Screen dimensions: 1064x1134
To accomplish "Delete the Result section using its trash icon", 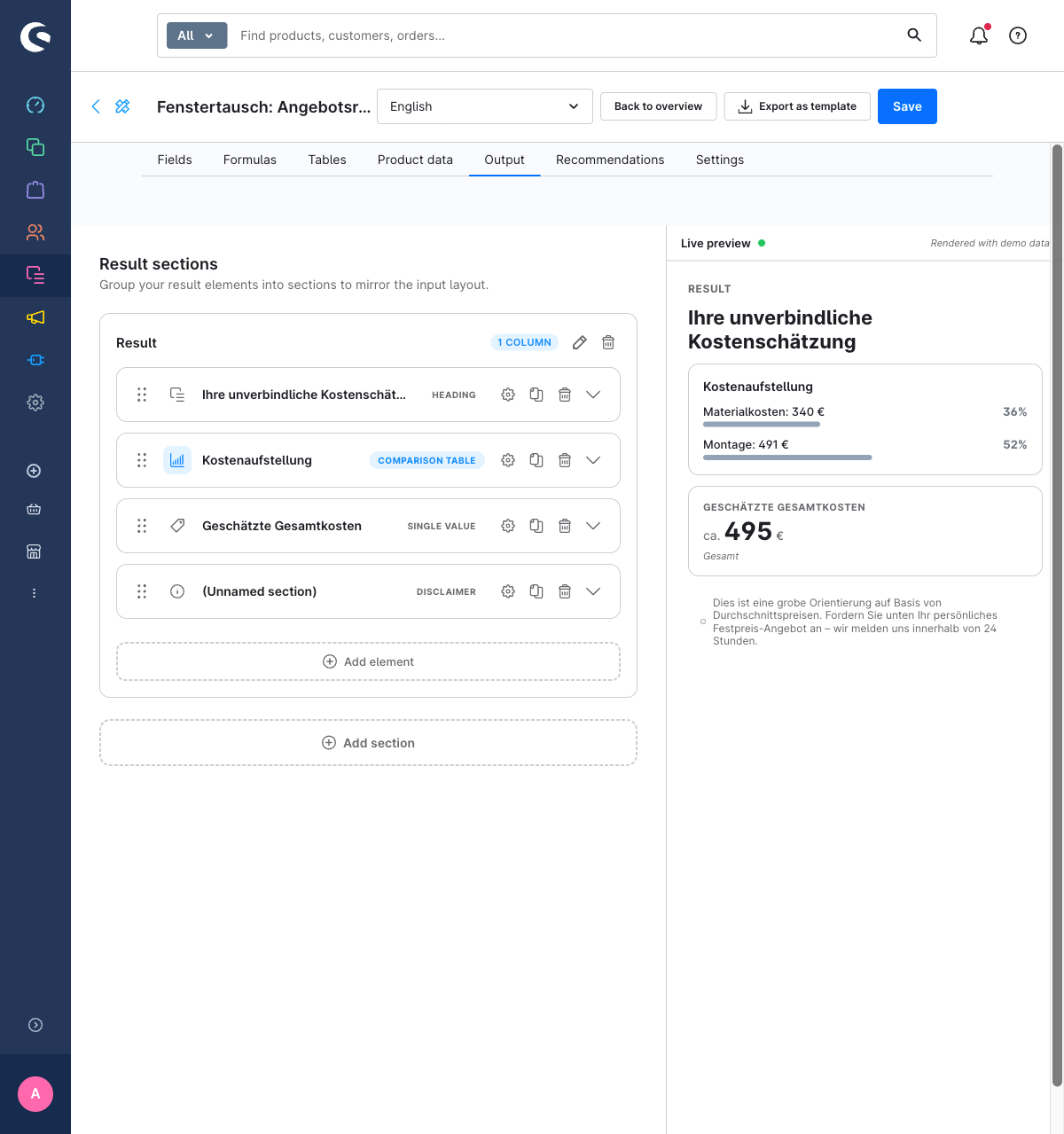I will click(608, 342).
